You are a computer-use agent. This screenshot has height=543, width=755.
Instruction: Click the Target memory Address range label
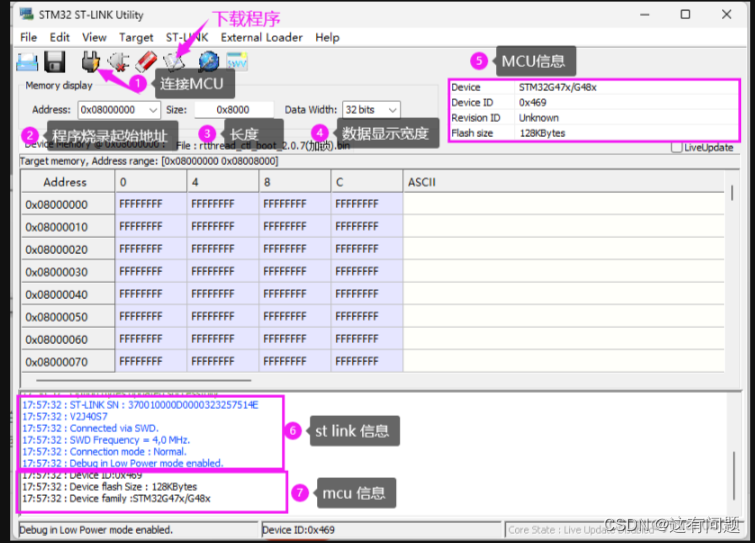pos(149,161)
